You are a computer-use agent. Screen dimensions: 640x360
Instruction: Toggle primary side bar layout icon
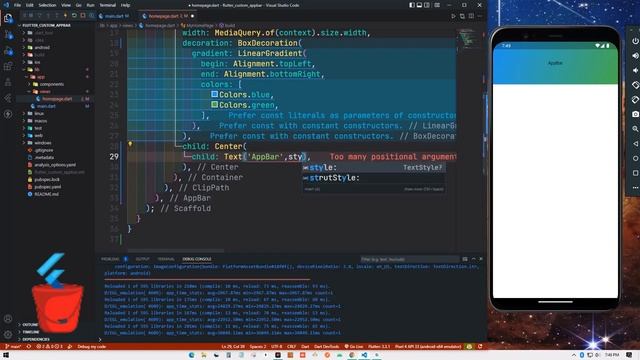pos(412,5)
